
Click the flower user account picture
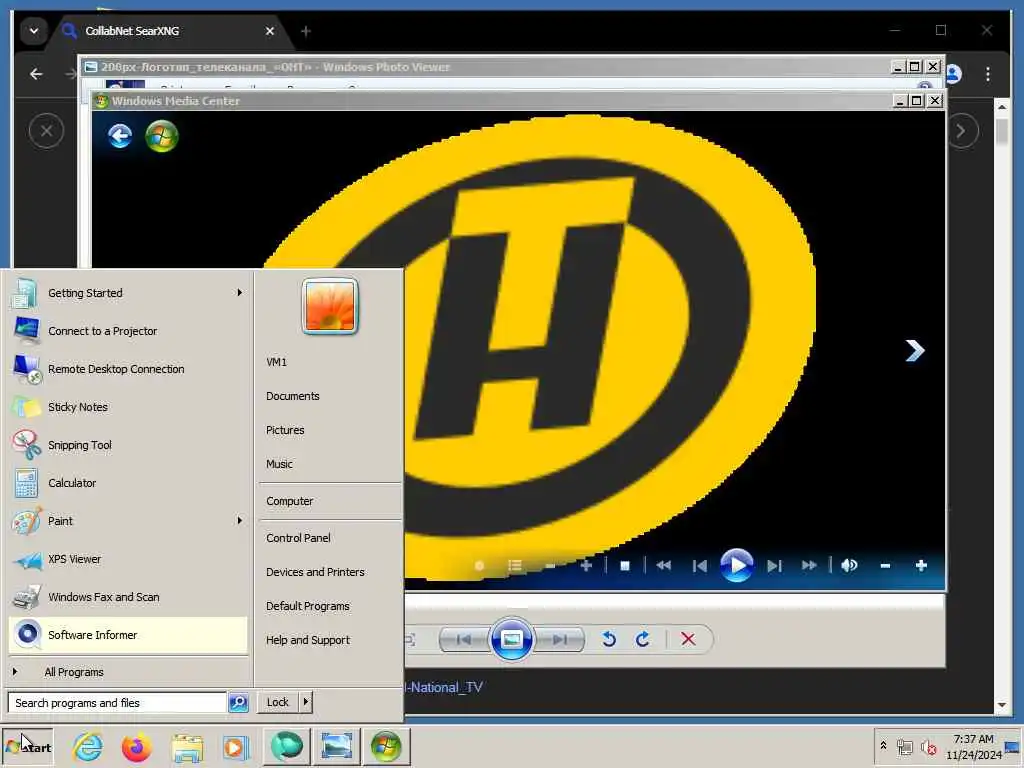[x=330, y=306]
